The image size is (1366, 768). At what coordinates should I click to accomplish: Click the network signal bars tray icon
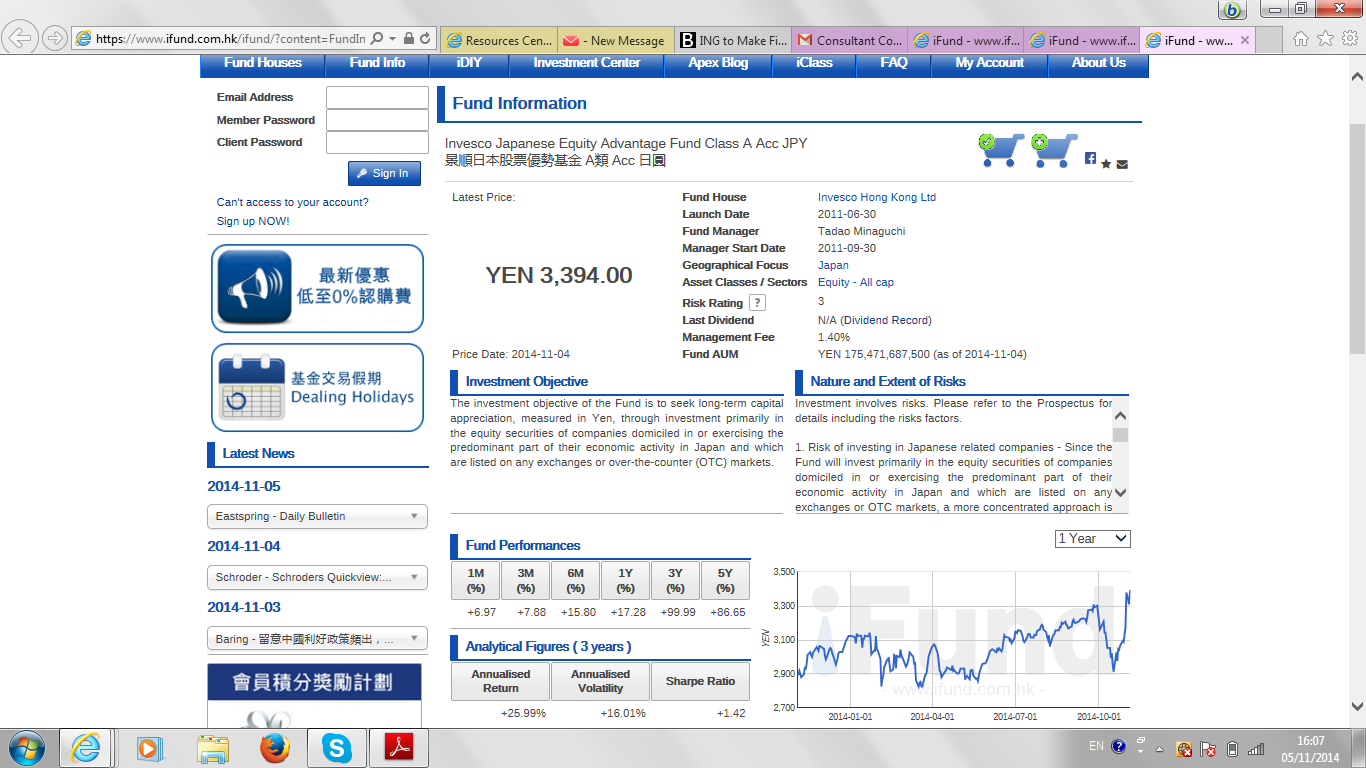click(x=1256, y=748)
